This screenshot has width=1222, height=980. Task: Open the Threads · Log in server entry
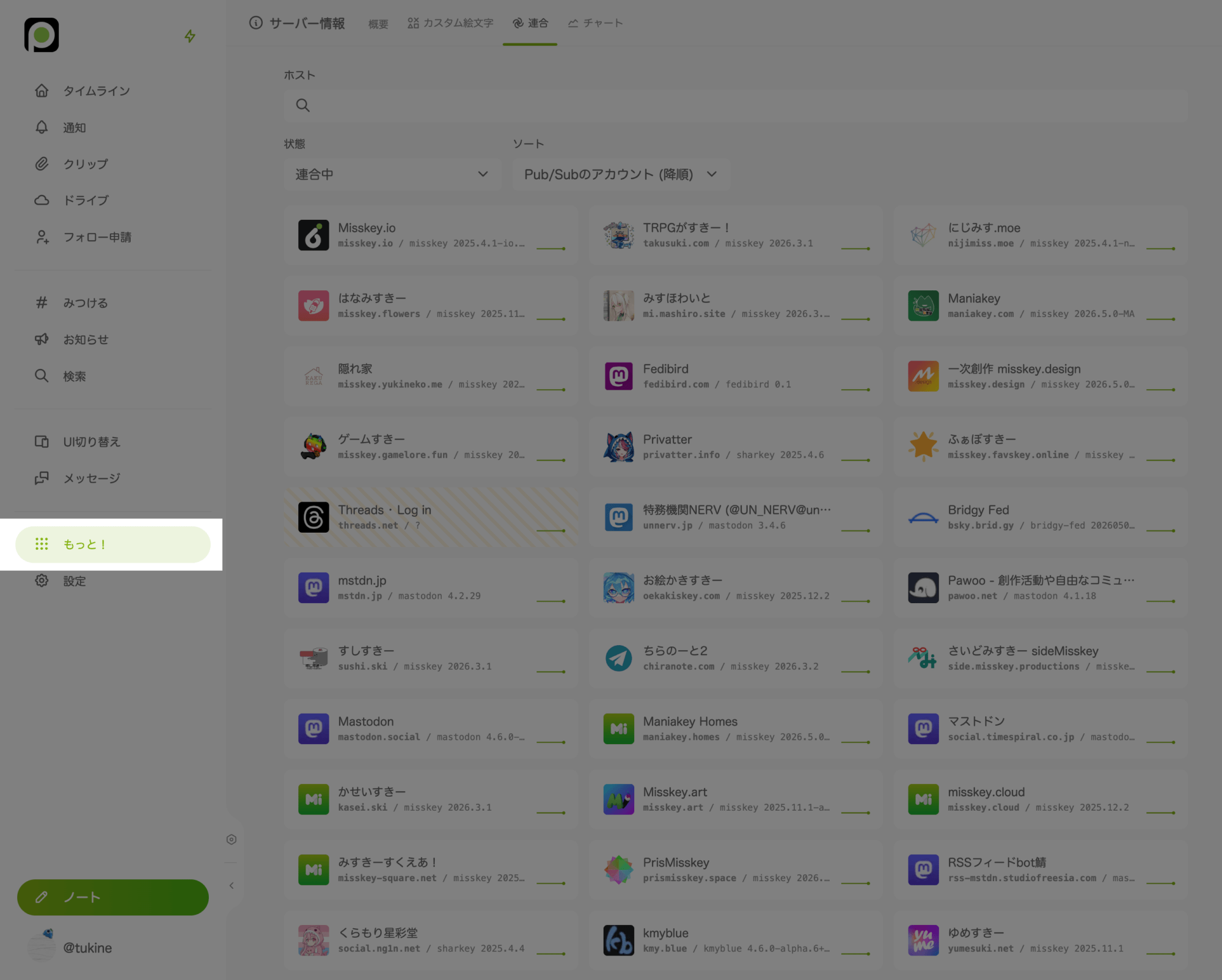click(431, 517)
